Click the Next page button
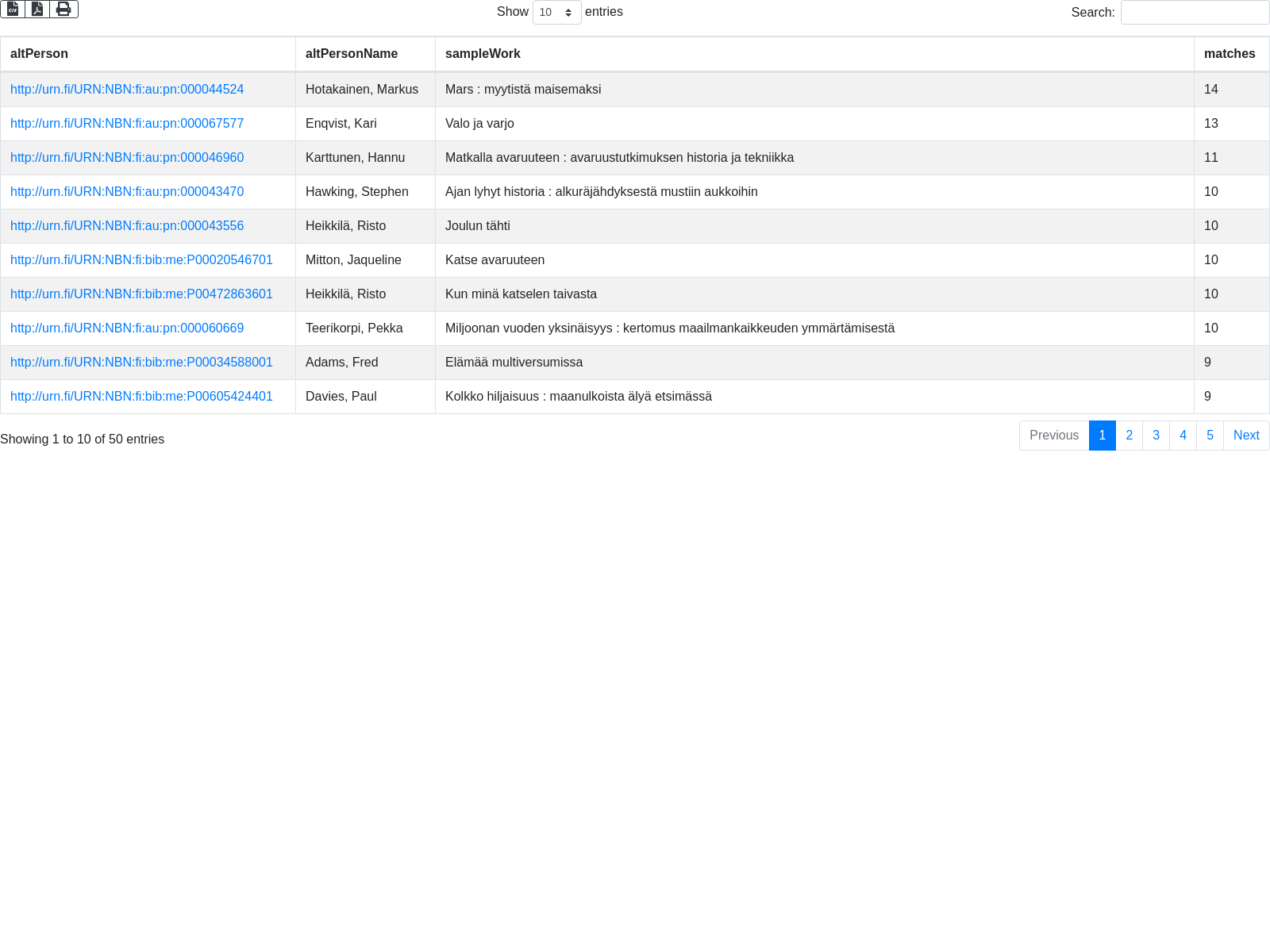The height and width of the screenshot is (952, 1270). [1245, 436]
